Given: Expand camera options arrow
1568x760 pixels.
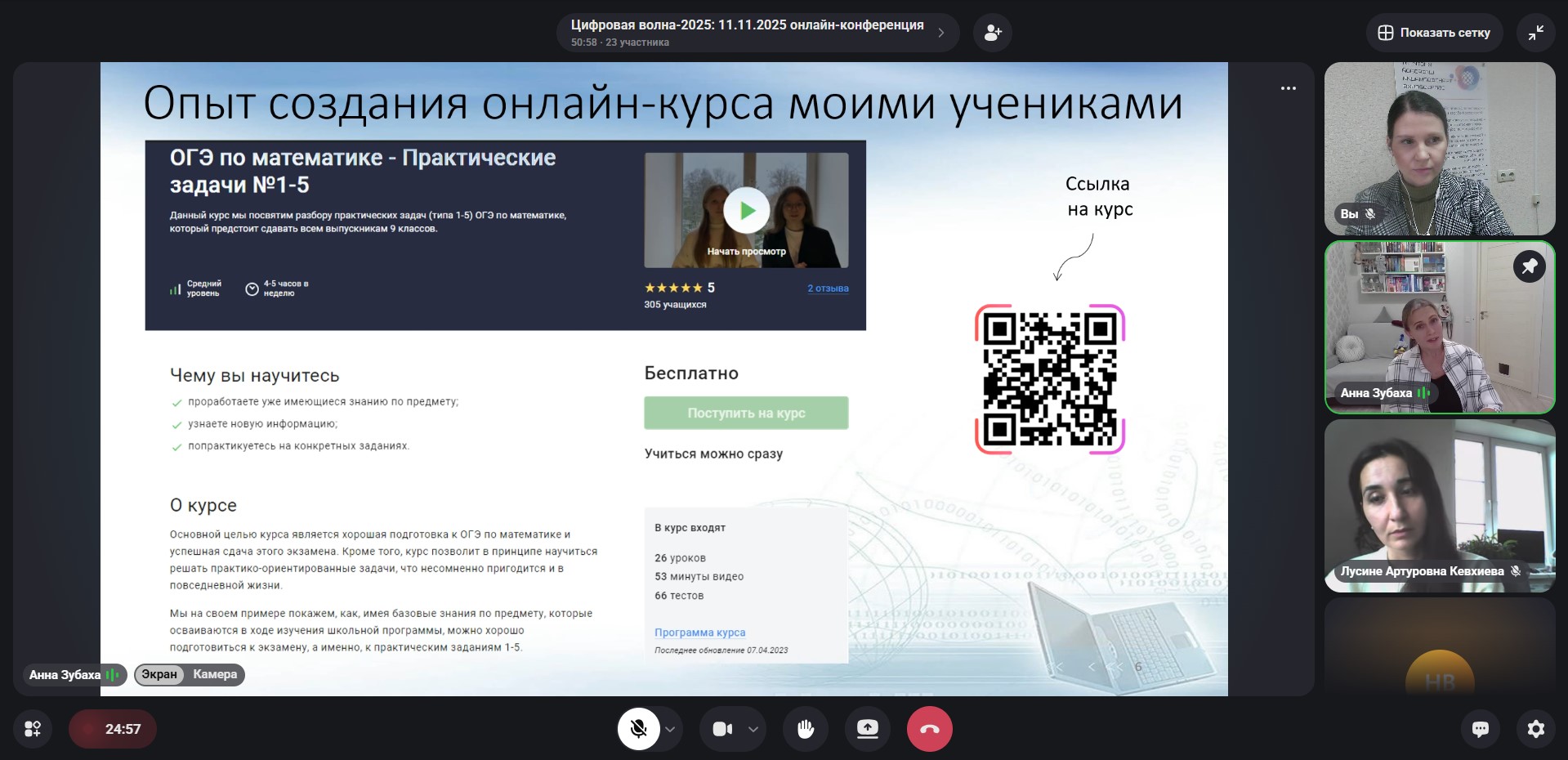Looking at the screenshot, I should tap(753, 729).
